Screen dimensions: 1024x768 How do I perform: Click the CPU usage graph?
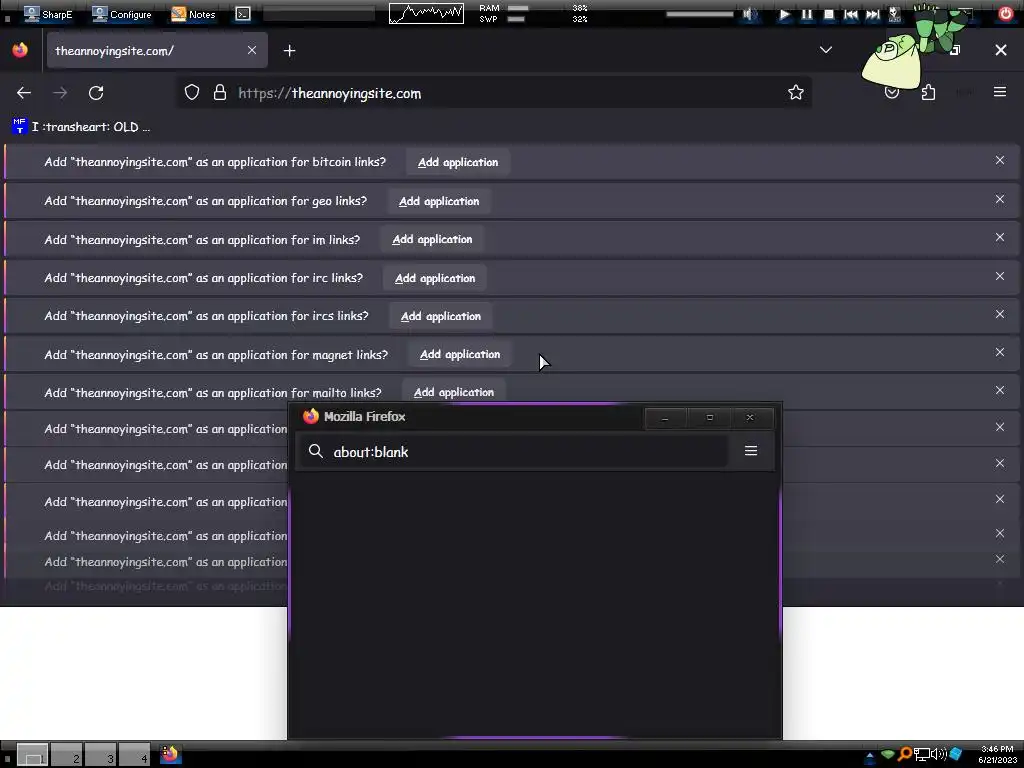click(x=426, y=14)
